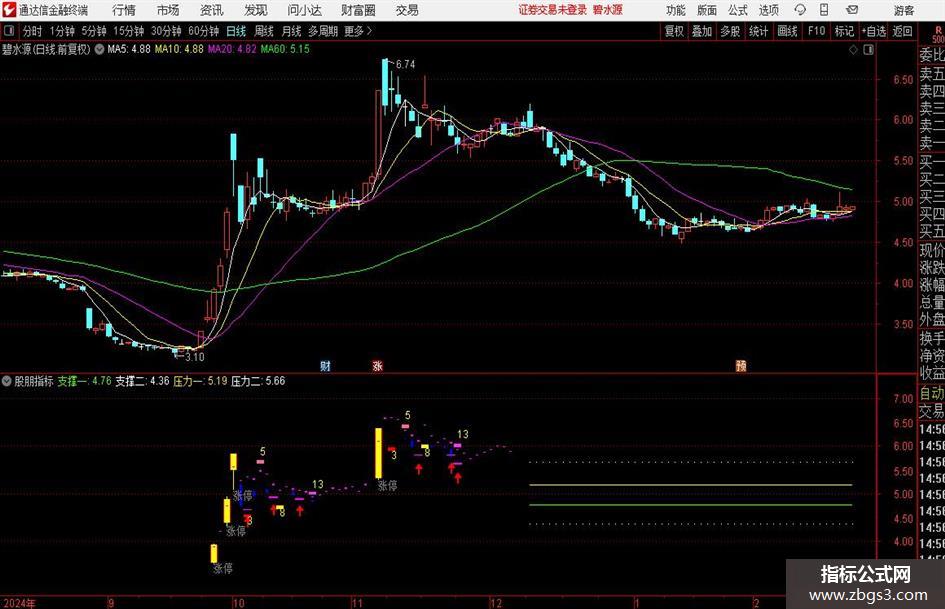Click the 2024年 date axis label
The image size is (945, 609).
point(19,603)
